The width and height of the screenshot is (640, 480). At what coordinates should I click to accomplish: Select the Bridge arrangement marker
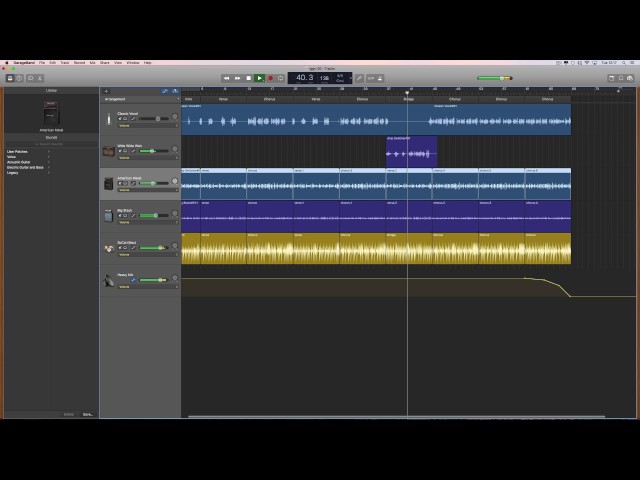(409, 99)
